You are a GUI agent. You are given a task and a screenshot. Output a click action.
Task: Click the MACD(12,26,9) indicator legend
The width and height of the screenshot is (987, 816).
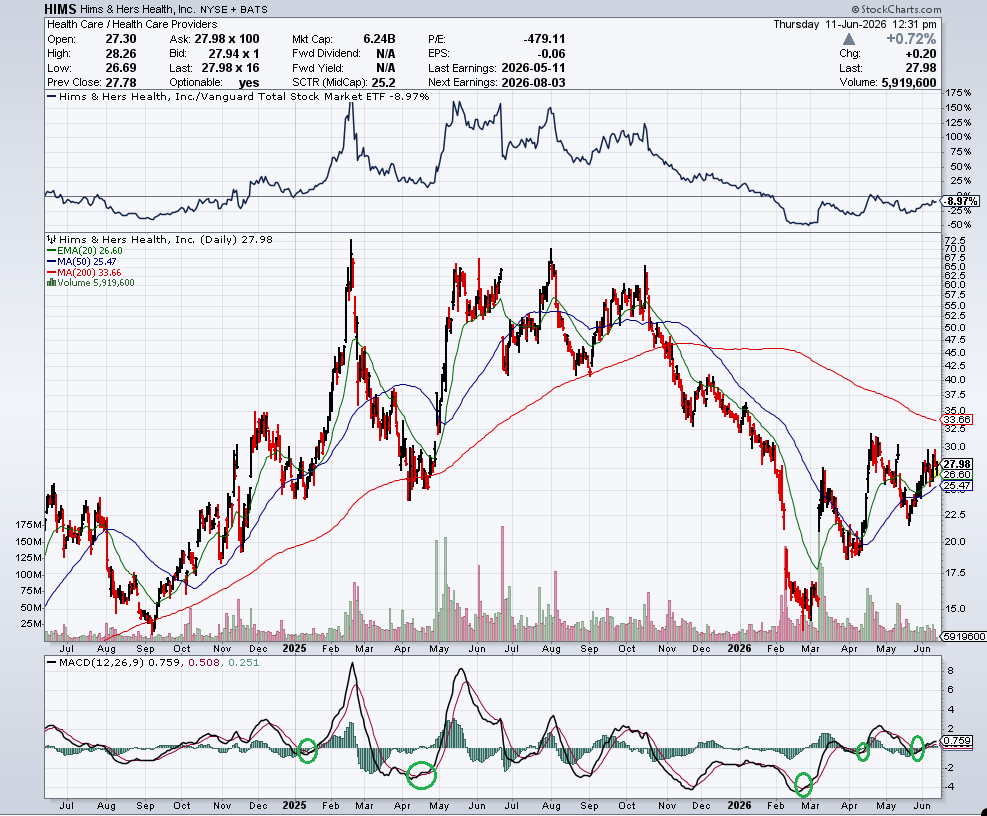[x=152, y=662]
